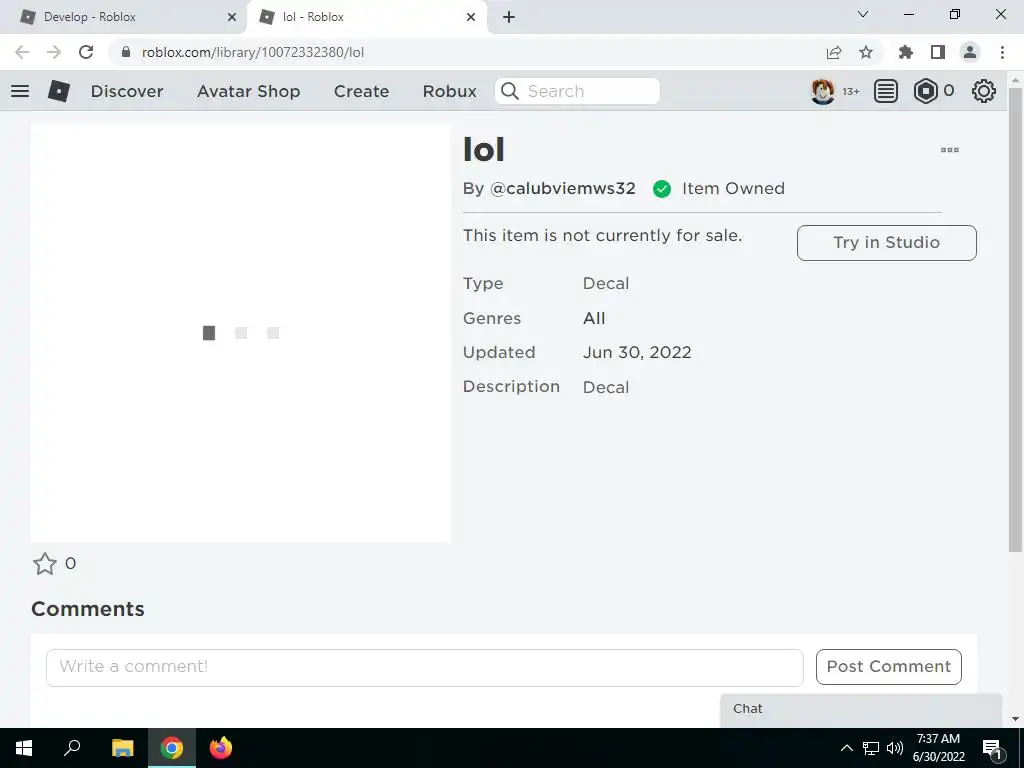Open Firefox from the taskbar
Screen dimensions: 1024x768
221,748
